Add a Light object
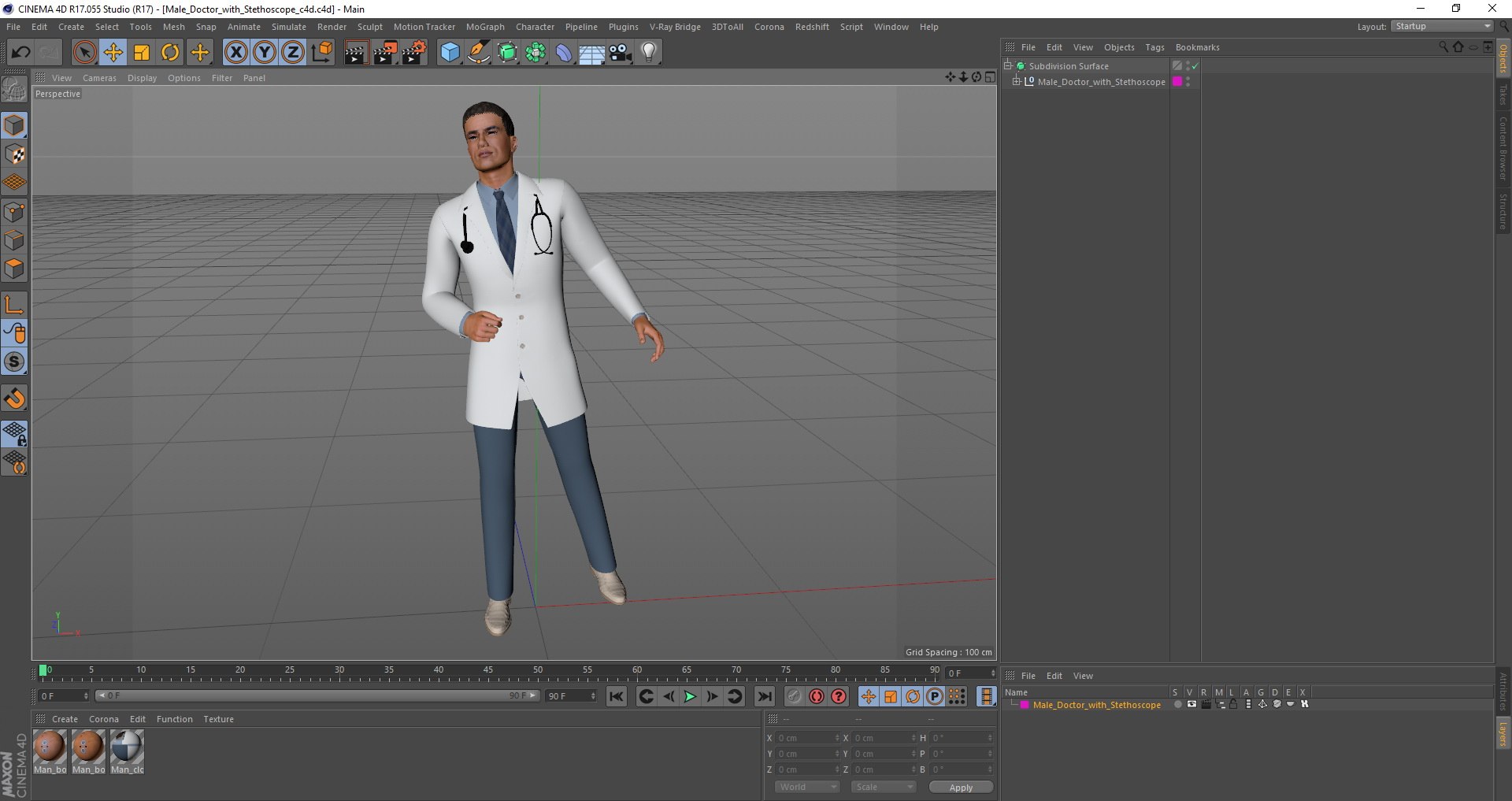 (649, 53)
